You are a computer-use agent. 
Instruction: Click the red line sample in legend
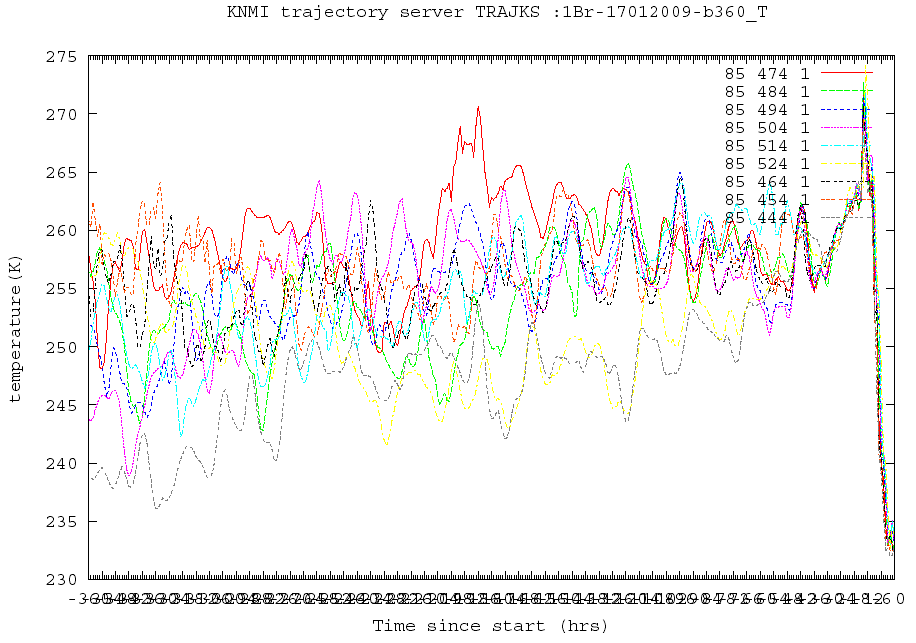[847, 72]
